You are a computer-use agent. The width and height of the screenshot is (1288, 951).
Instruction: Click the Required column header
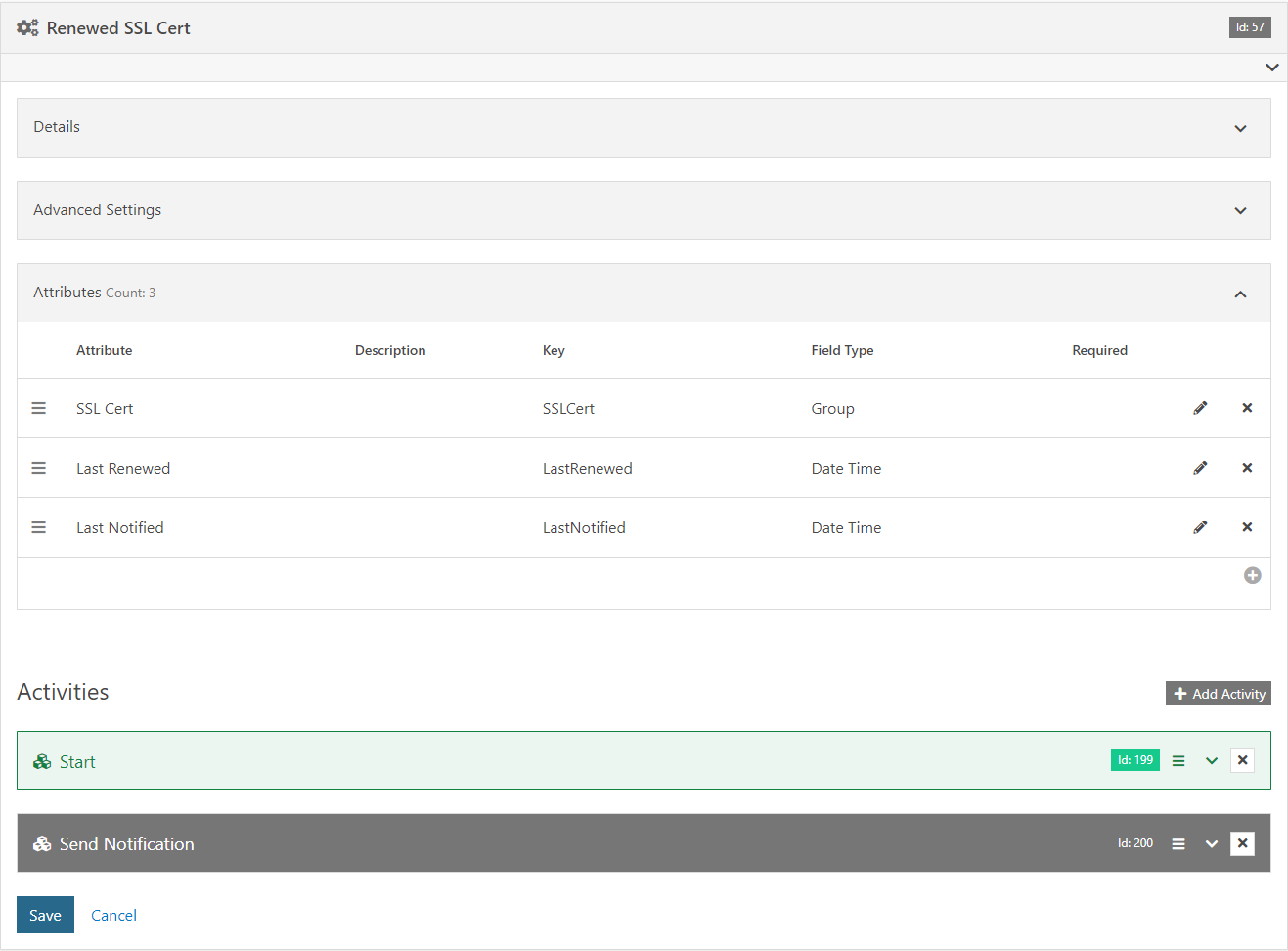tap(1099, 350)
